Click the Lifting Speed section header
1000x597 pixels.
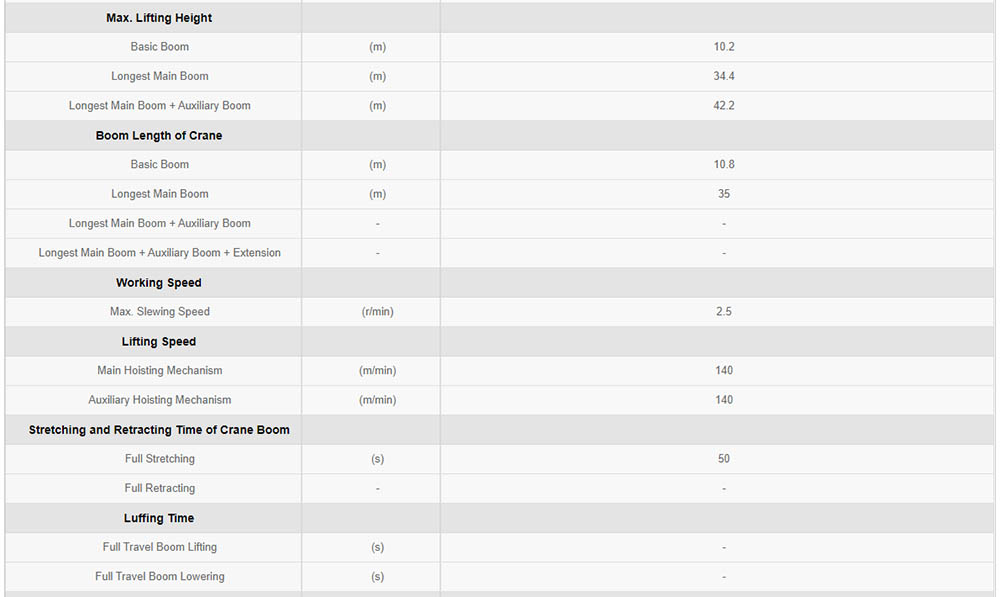click(x=159, y=341)
